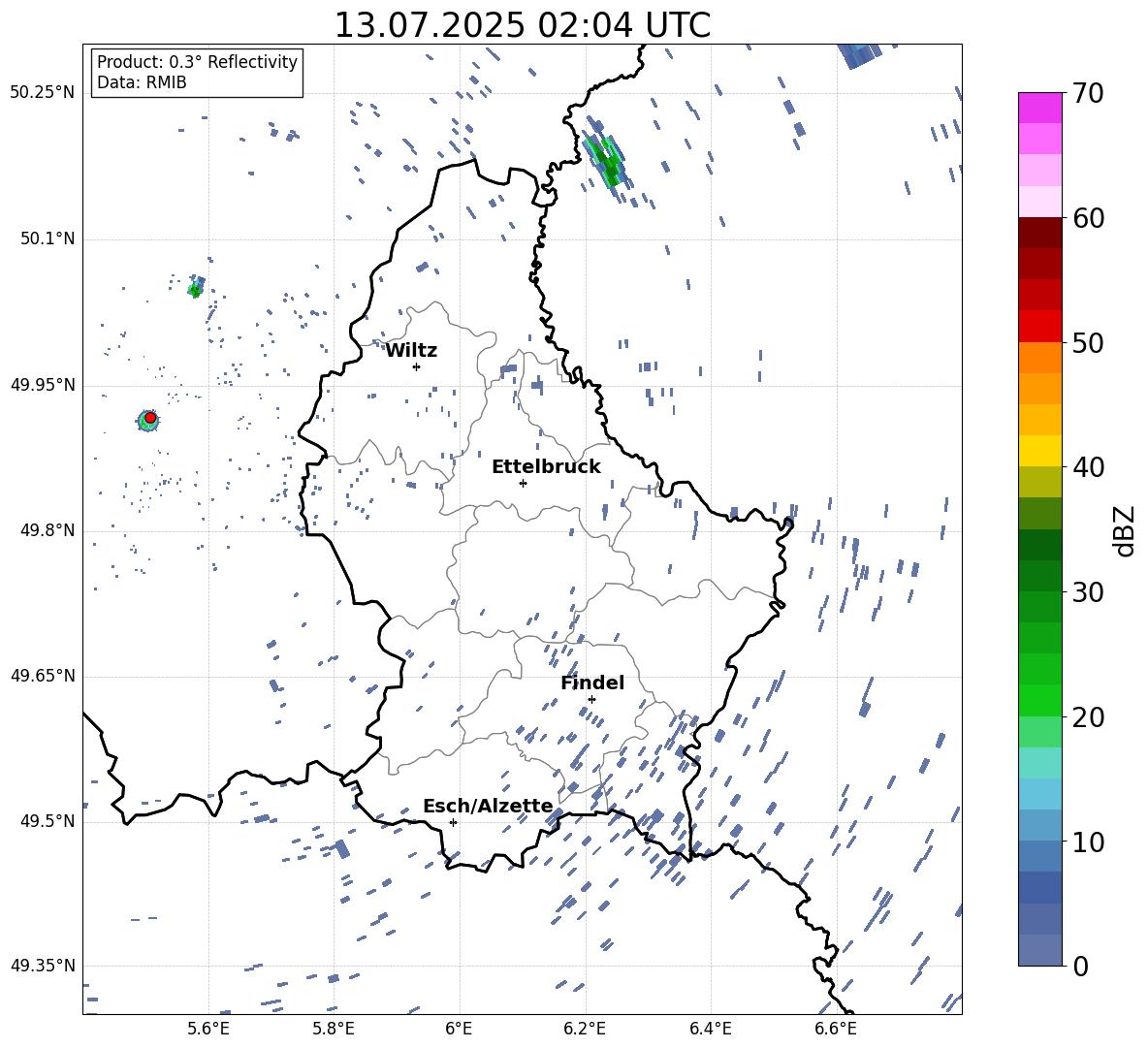Screen dimensions: 1148x1048
Task: Click the 49.95°N latitude label
Action: click(43, 385)
